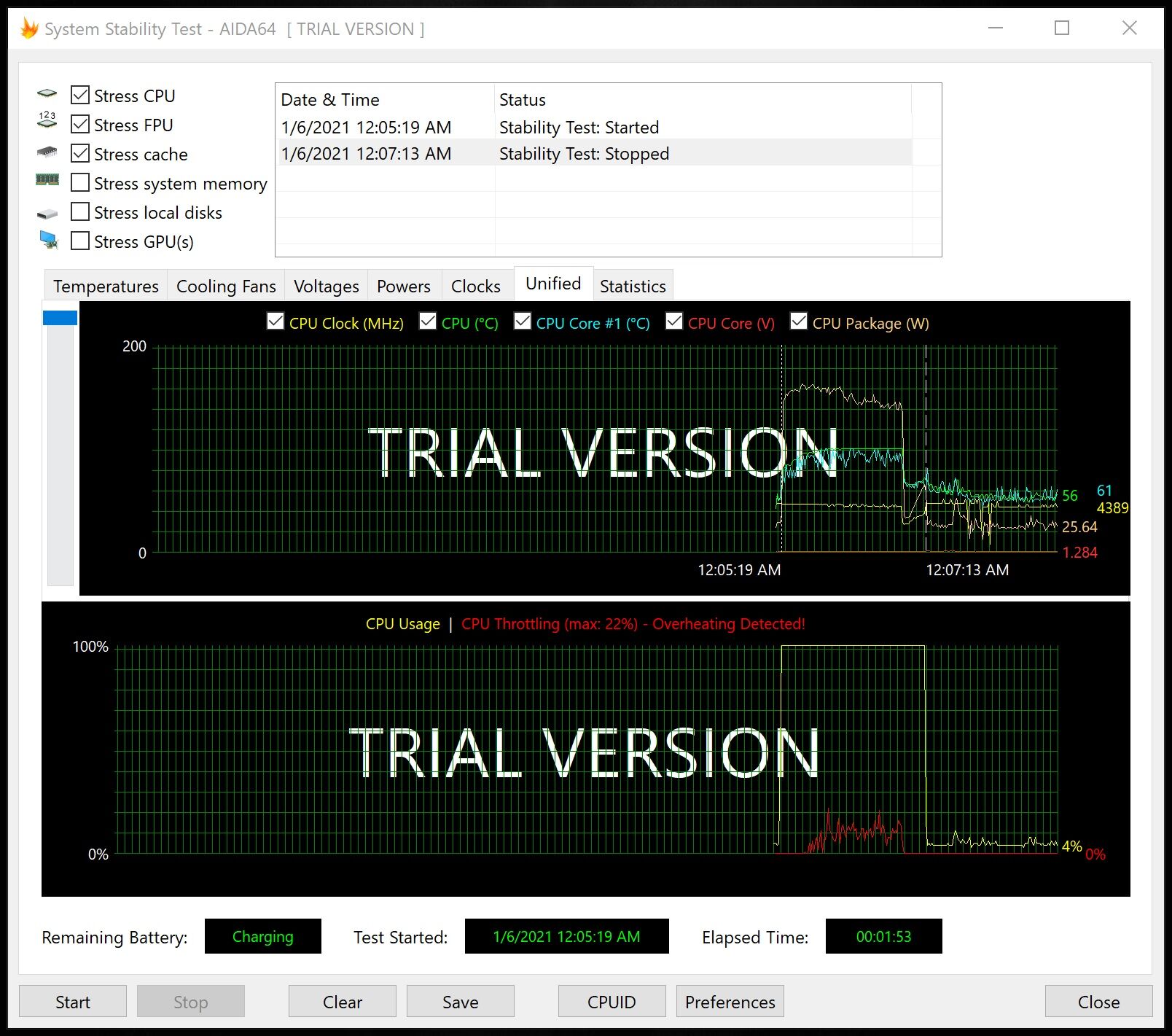
Task: Click the 12:05:19 AM graph time marker
Action: coord(739,569)
